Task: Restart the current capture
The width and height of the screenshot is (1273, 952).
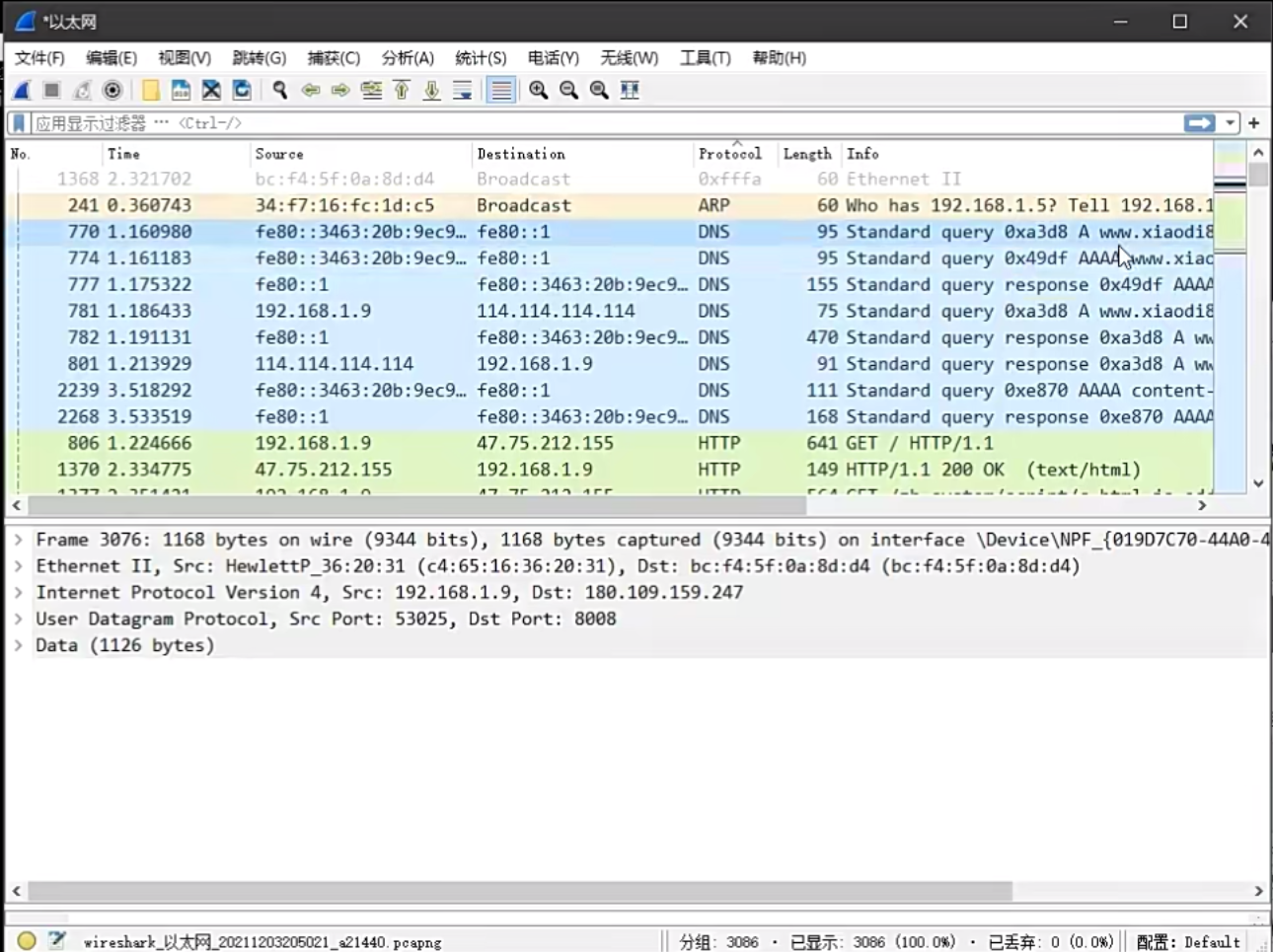Action: 83,91
